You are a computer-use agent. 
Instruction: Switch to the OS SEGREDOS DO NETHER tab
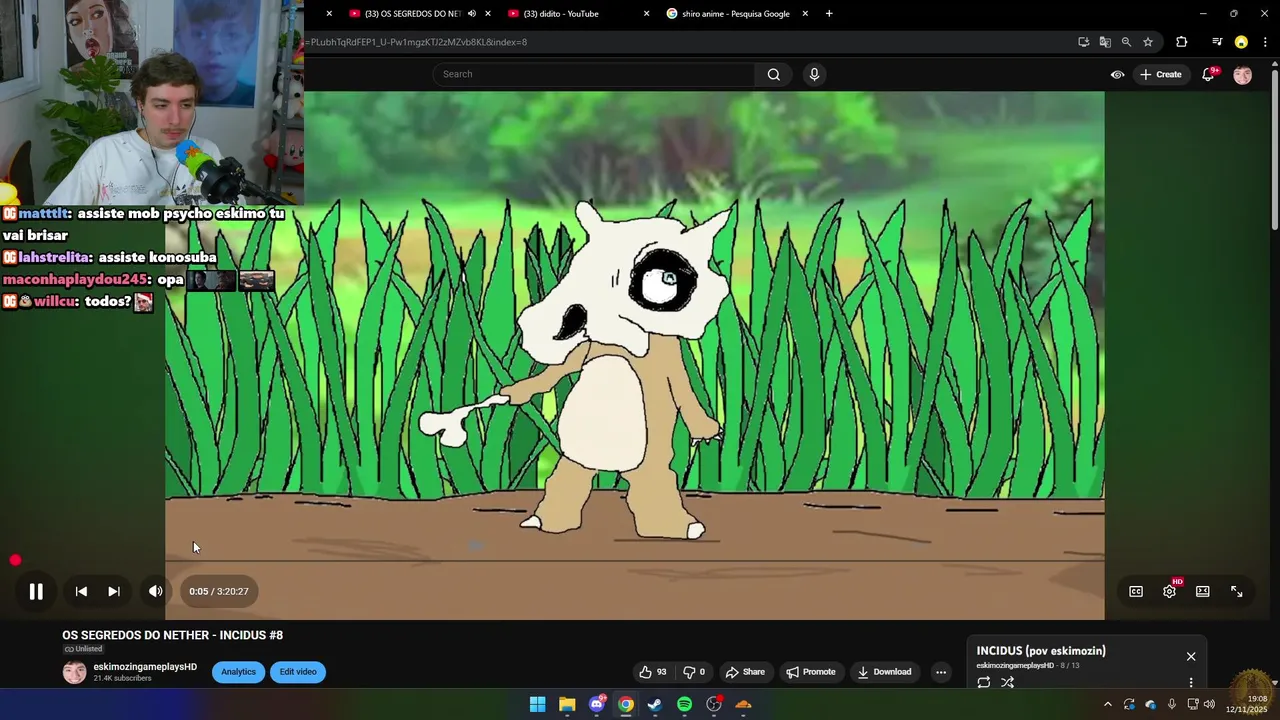tap(412, 14)
